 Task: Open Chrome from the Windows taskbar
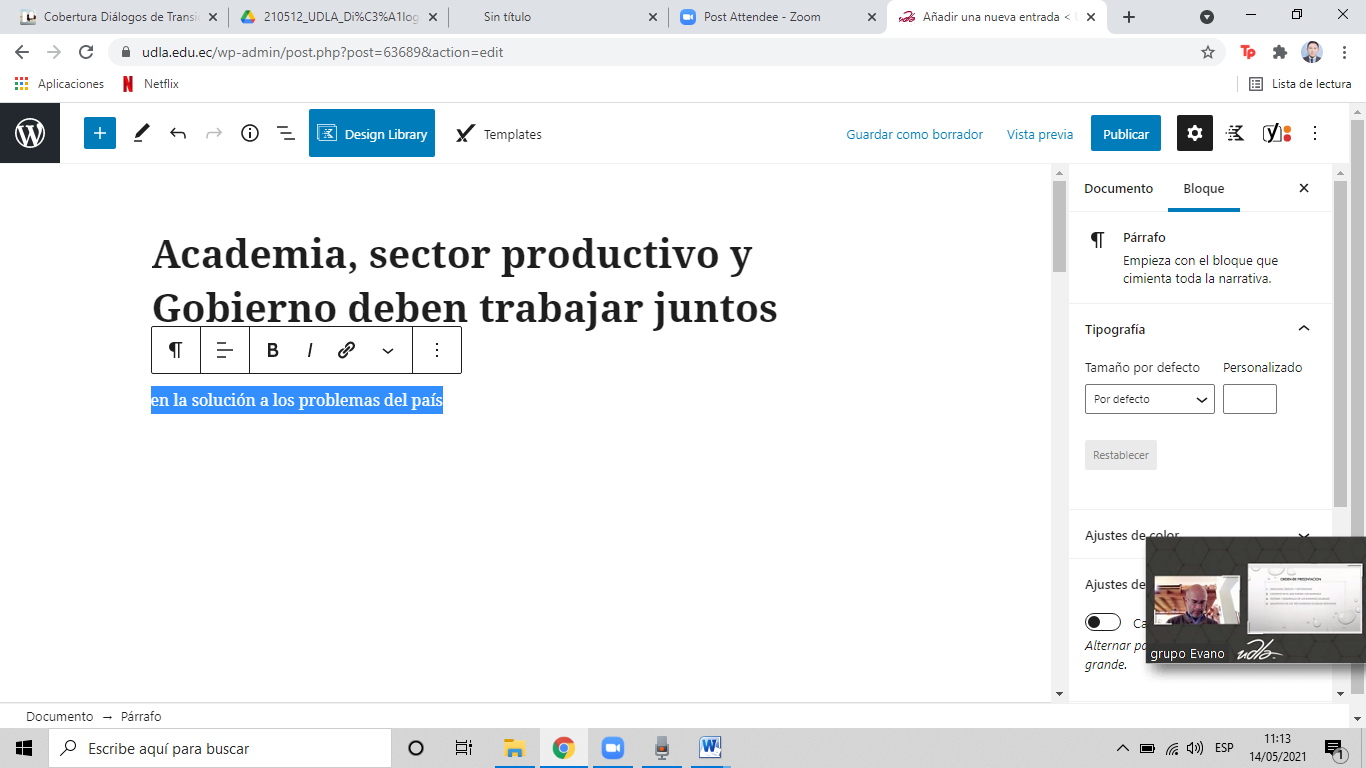coord(563,748)
